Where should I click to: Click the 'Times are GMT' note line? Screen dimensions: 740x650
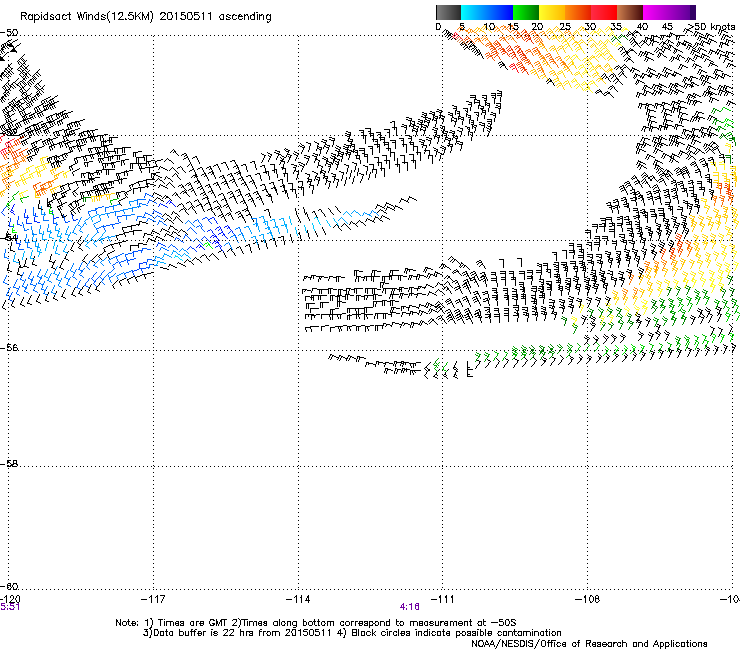[x=316, y=623]
